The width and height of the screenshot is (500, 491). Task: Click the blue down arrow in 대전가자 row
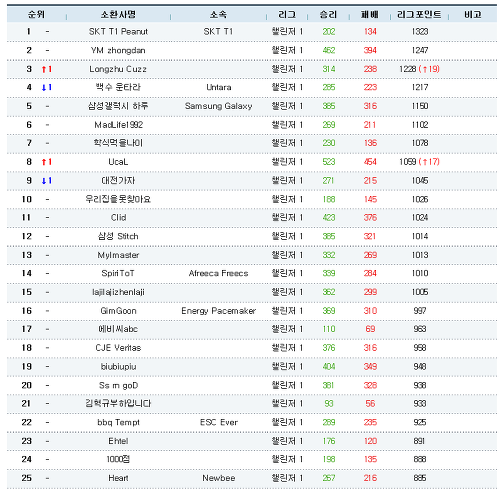(44, 181)
